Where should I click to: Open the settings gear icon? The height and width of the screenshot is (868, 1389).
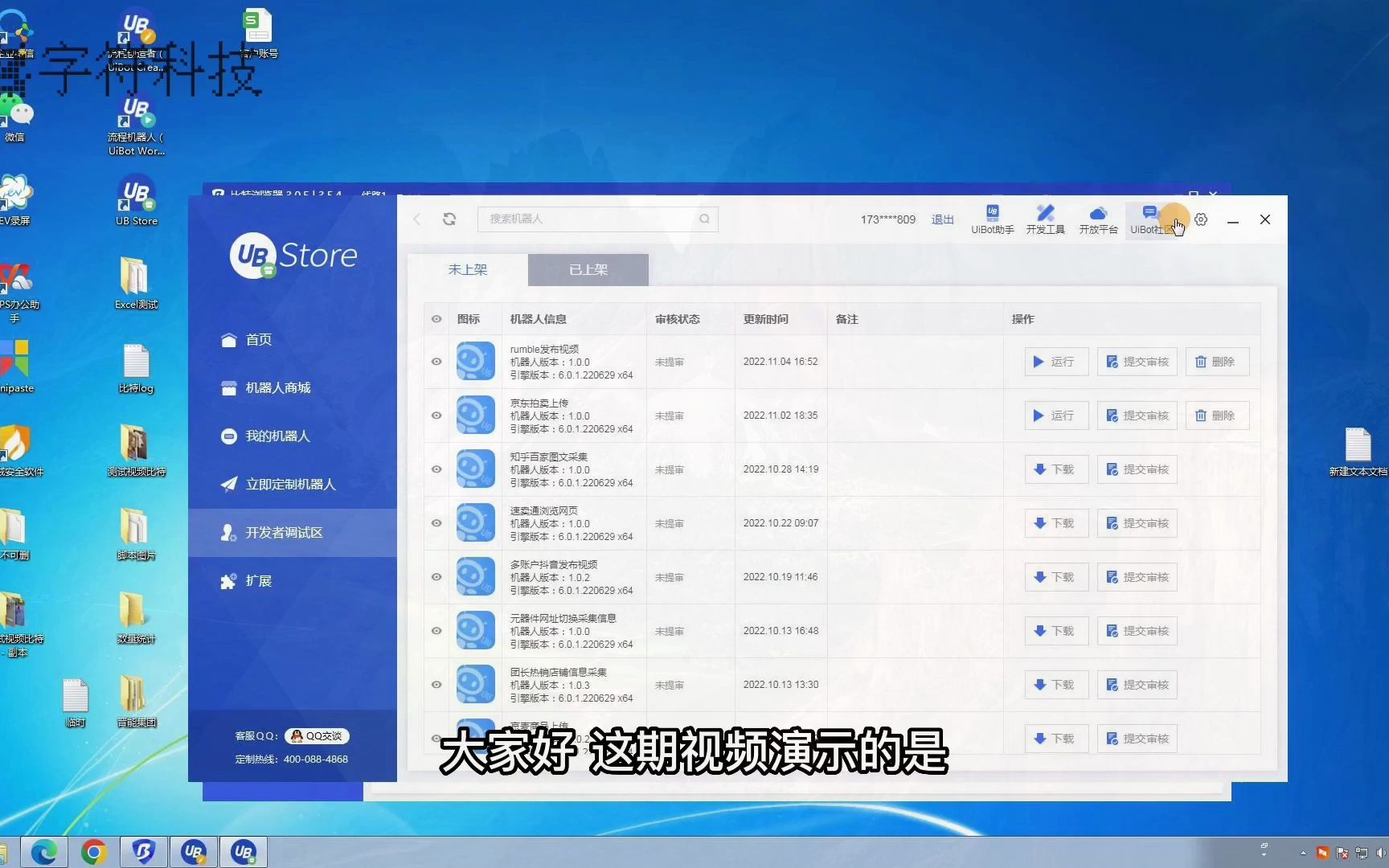coord(1200,219)
